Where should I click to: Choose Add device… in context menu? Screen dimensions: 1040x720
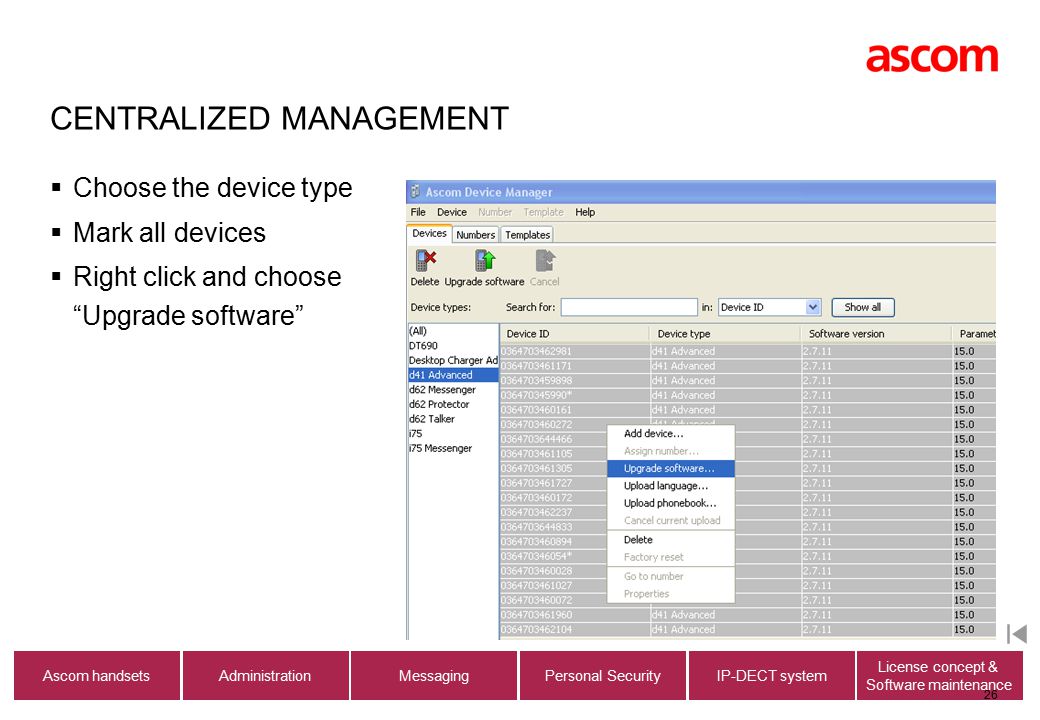(x=671, y=434)
